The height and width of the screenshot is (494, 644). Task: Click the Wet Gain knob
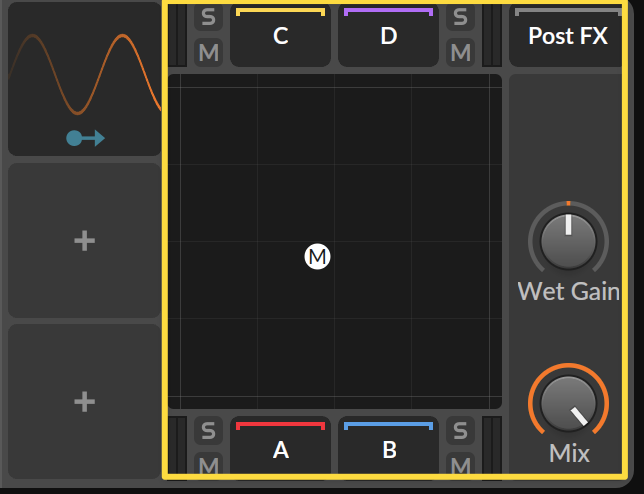[x=568, y=241]
